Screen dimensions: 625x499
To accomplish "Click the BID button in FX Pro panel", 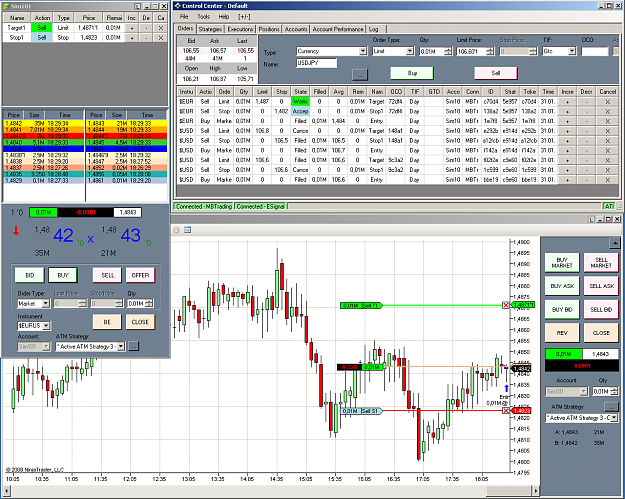I will [29, 275].
